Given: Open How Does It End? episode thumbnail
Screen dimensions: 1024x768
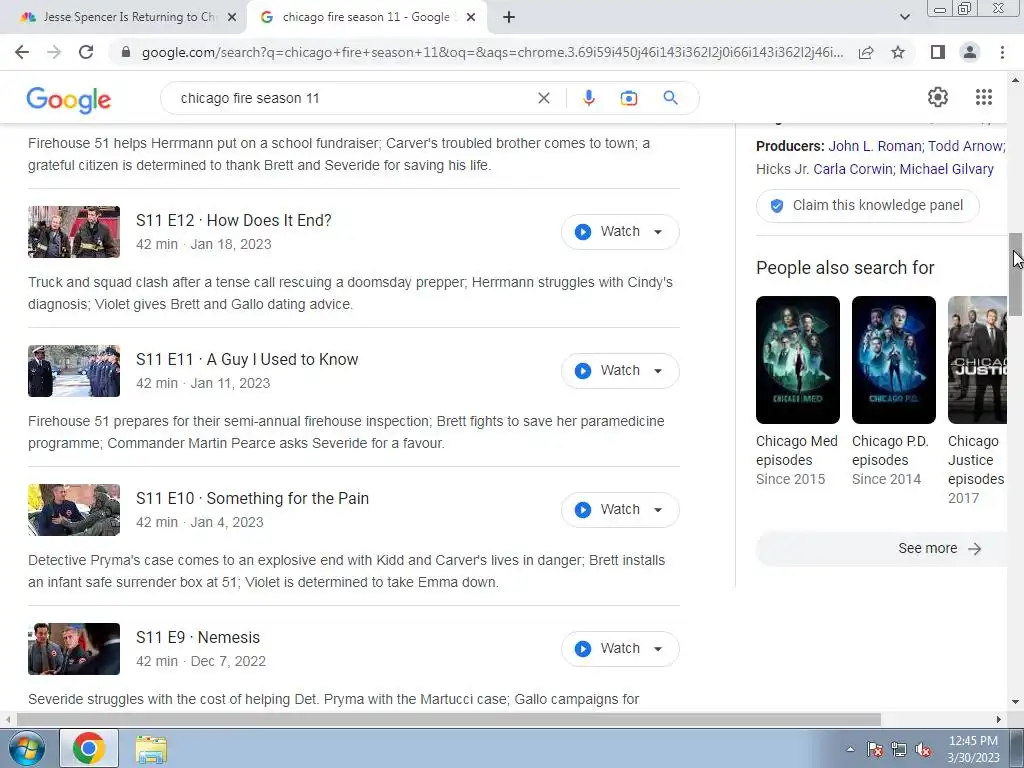Looking at the screenshot, I should 74,232.
